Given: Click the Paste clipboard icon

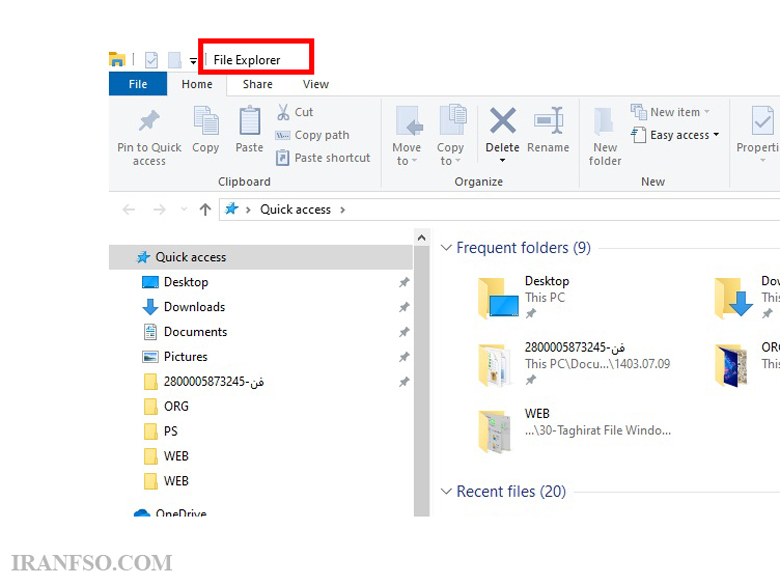Looking at the screenshot, I should pyautogui.click(x=249, y=121).
